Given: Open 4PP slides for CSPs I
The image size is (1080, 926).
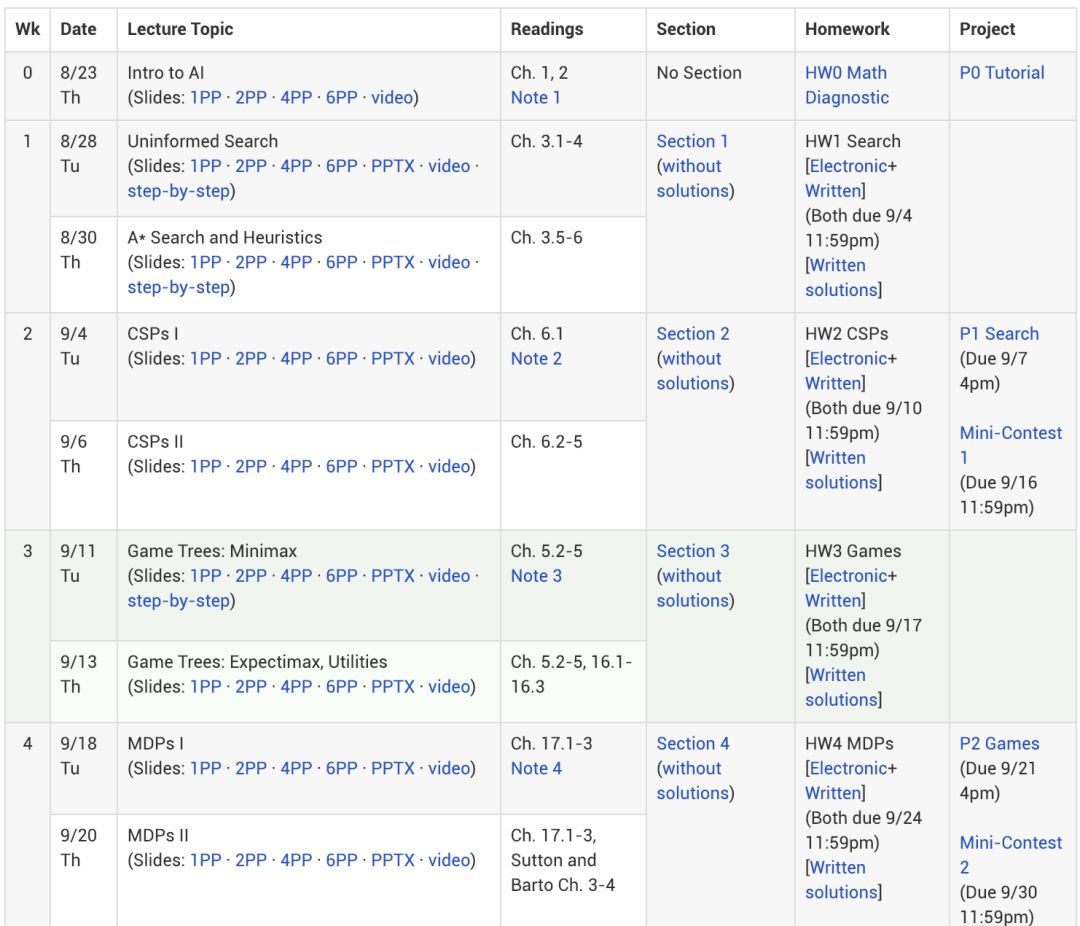Looking at the screenshot, I should click(296, 358).
